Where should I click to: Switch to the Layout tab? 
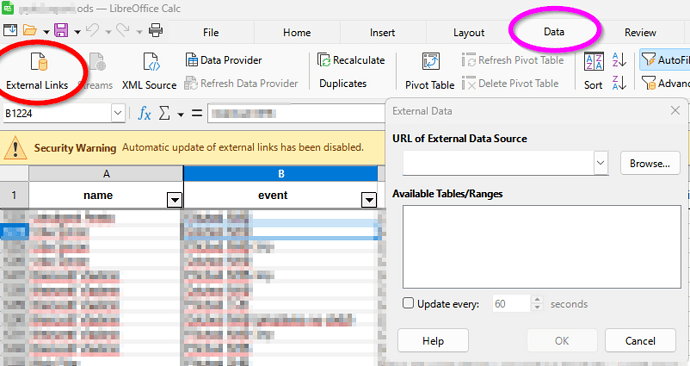tap(469, 33)
